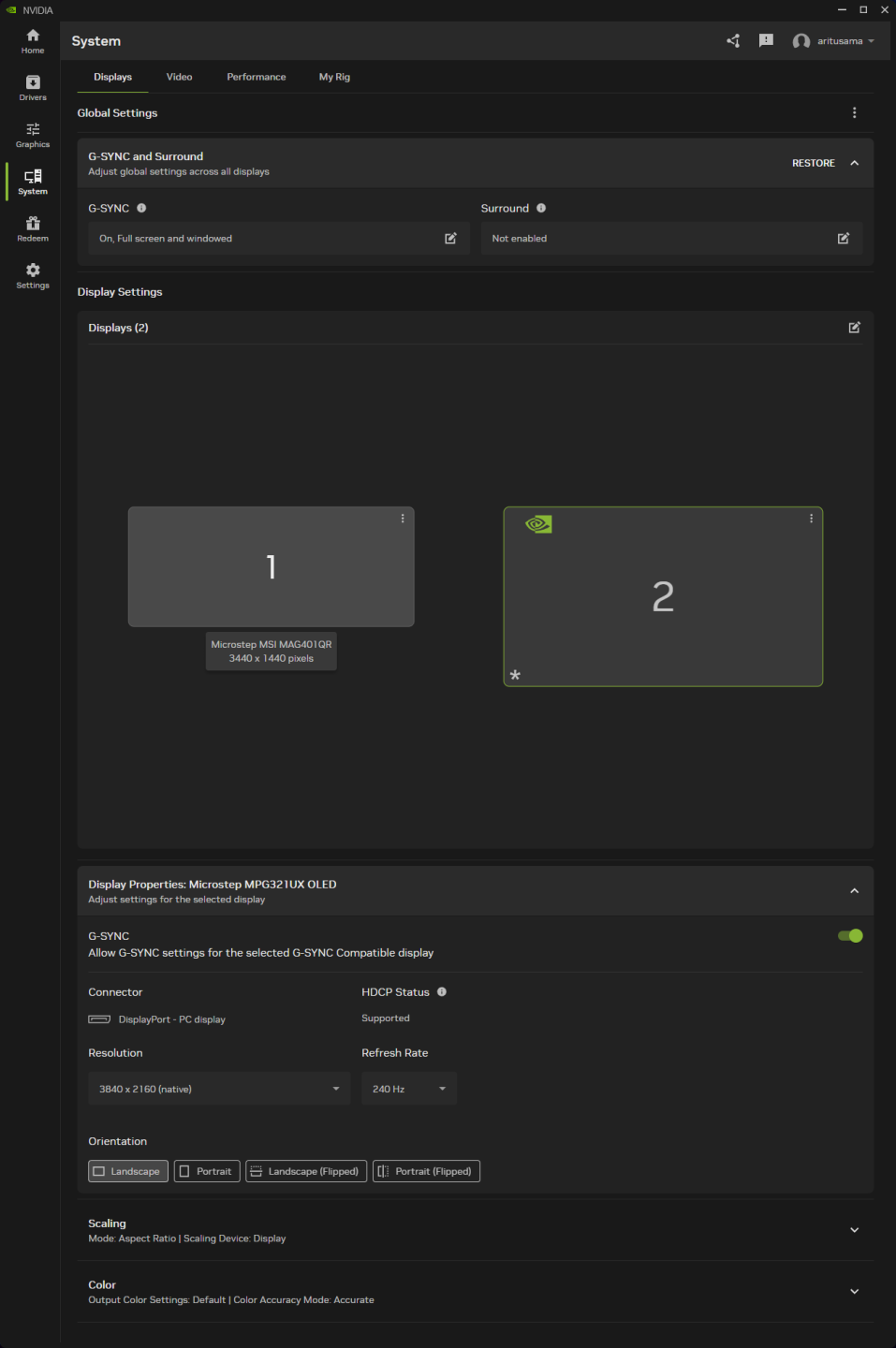Expand the Color section

tap(854, 1292)
